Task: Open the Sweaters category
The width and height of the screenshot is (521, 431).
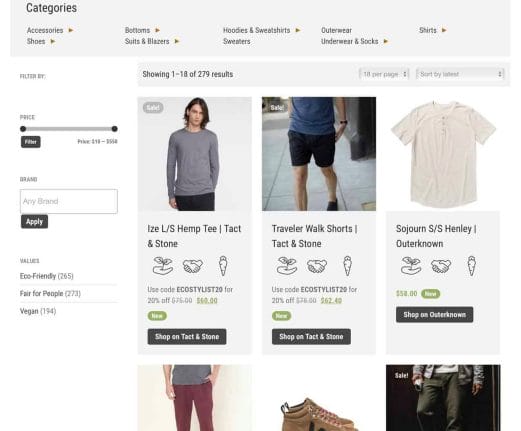Action: pos(236,41)
